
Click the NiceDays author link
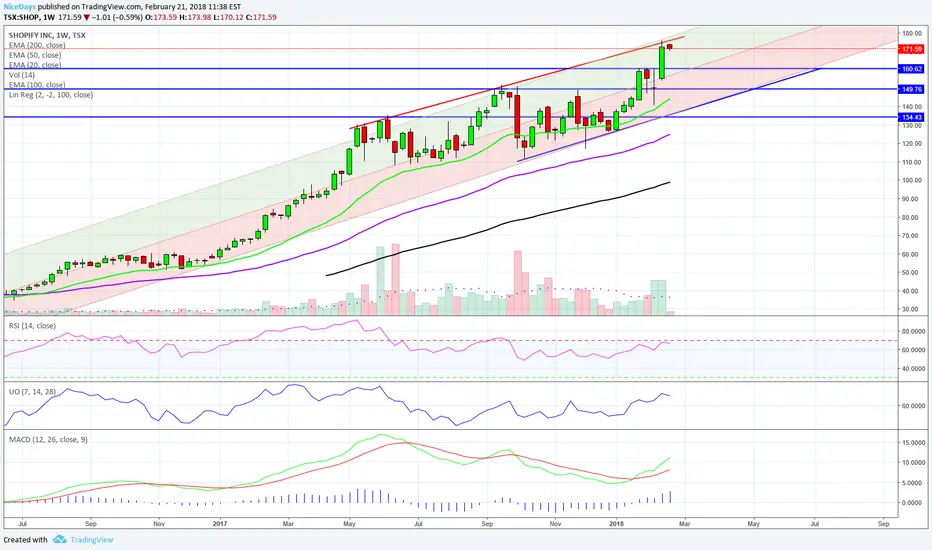coord(20,7)
